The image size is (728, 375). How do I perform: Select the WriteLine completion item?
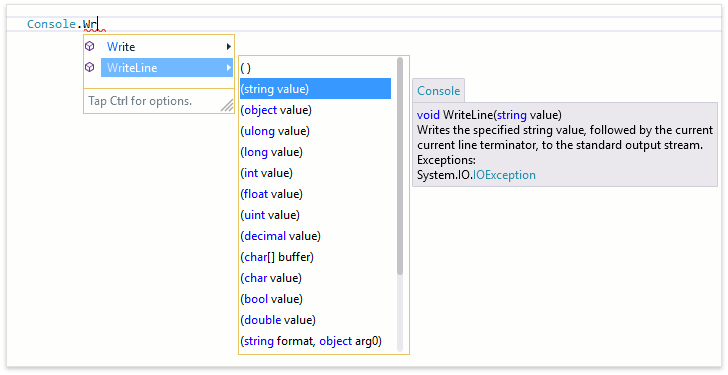(x=167, y=67)
